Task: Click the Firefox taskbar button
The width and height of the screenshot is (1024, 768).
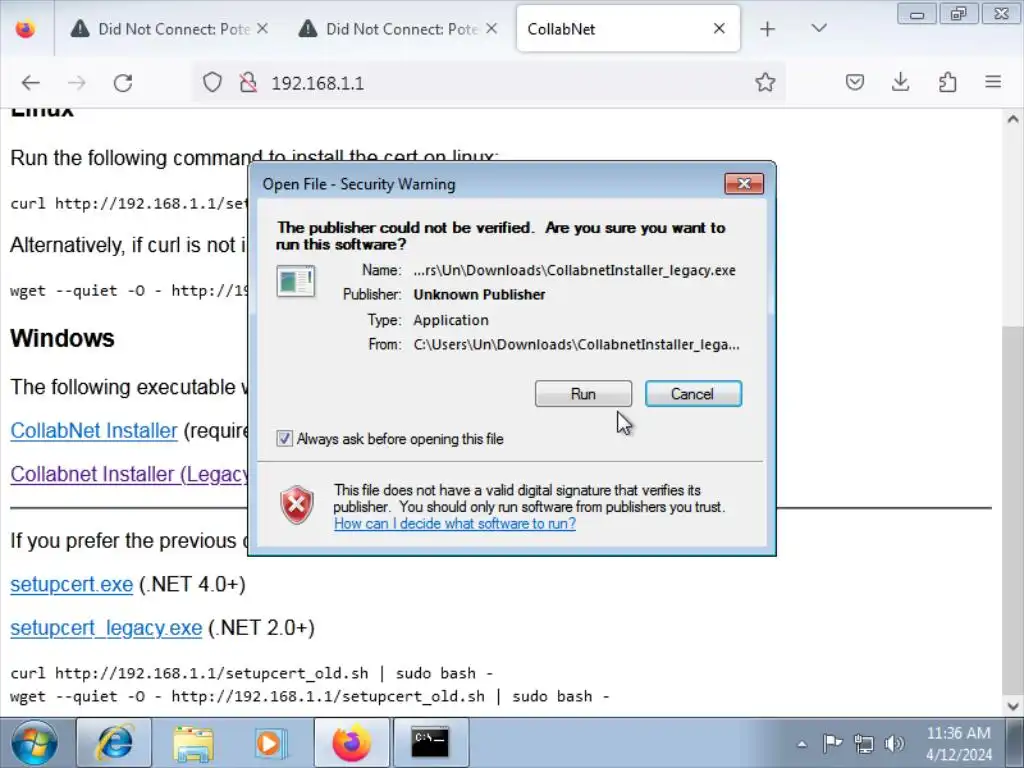Action: click(351, 743)
